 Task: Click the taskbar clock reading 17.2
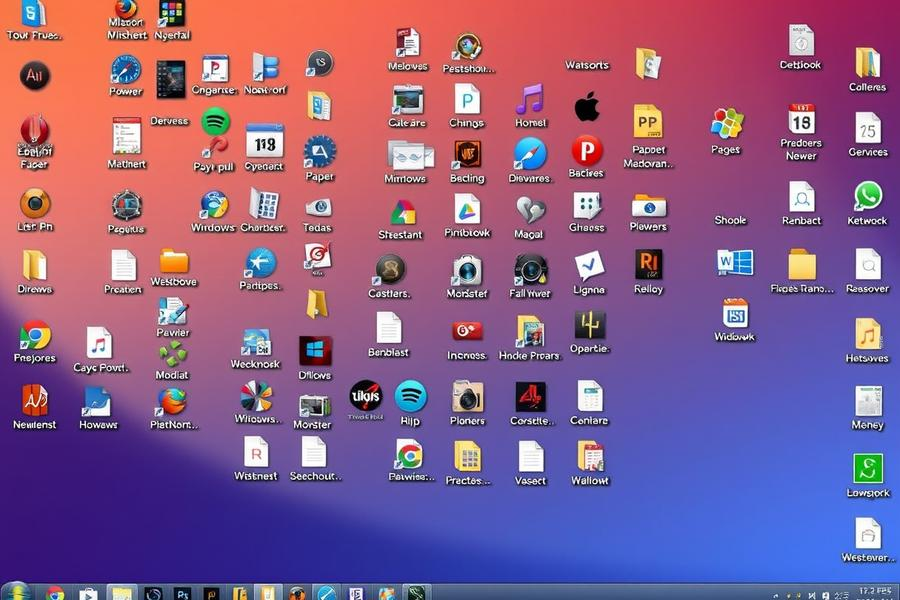(x=875, y=591)
